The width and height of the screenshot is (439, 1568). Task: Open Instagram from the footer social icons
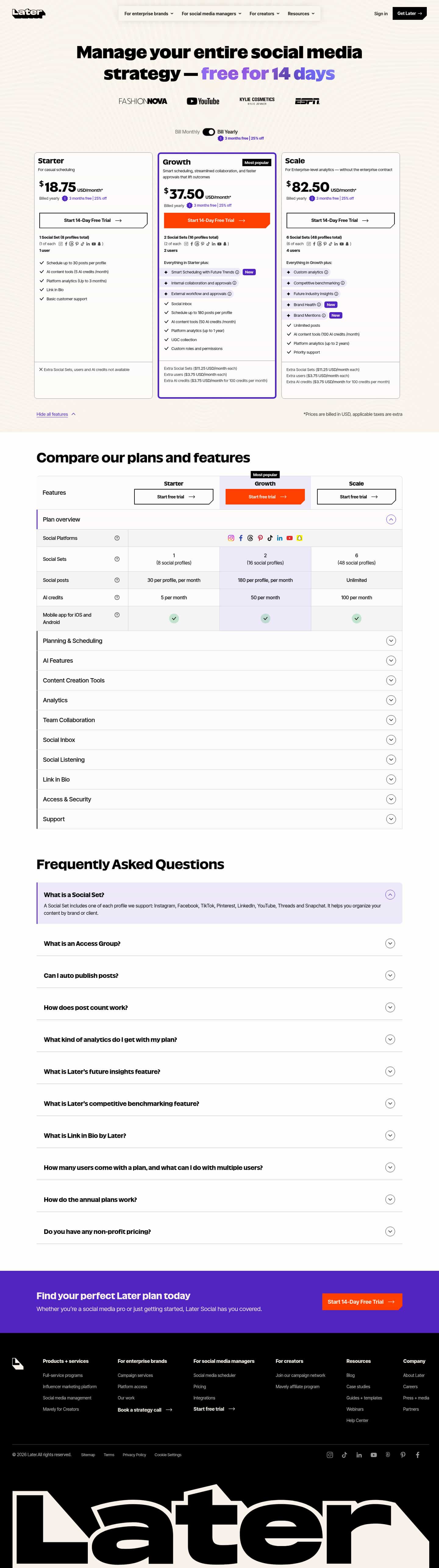coord(329,1455)
